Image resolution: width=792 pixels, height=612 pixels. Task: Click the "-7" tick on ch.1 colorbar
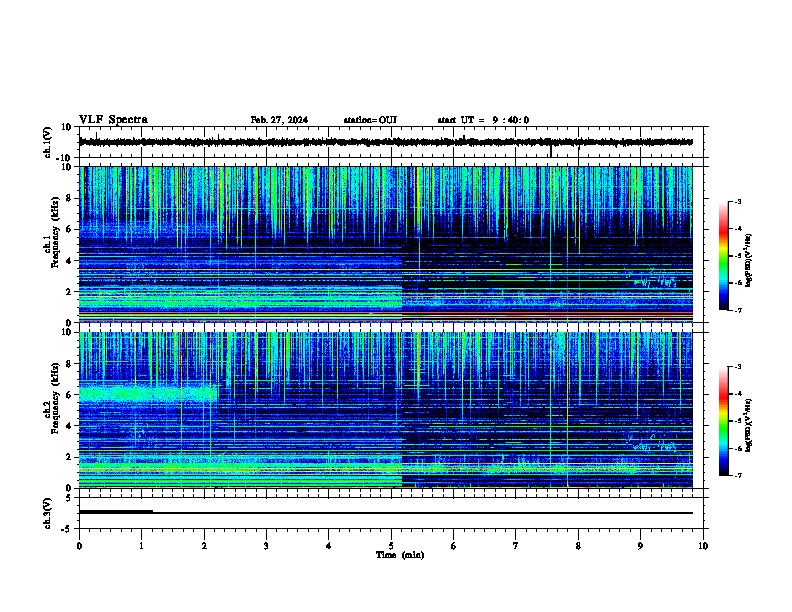click(x=737, y=310)
